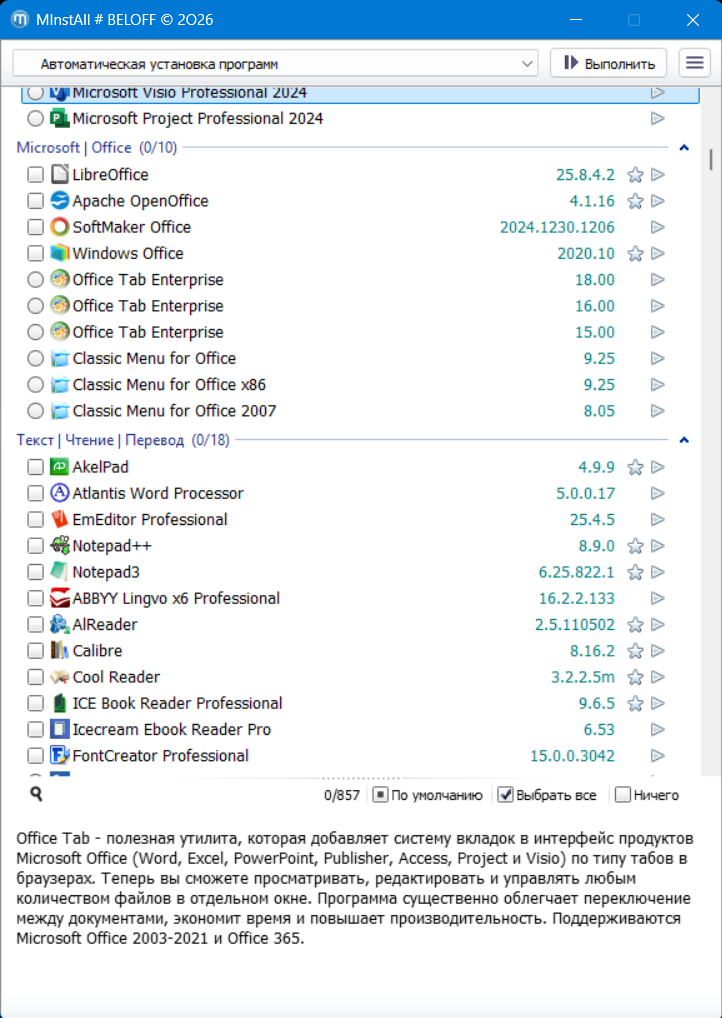Toggle the 'Выбрать все' checkbox

point(506,795)
